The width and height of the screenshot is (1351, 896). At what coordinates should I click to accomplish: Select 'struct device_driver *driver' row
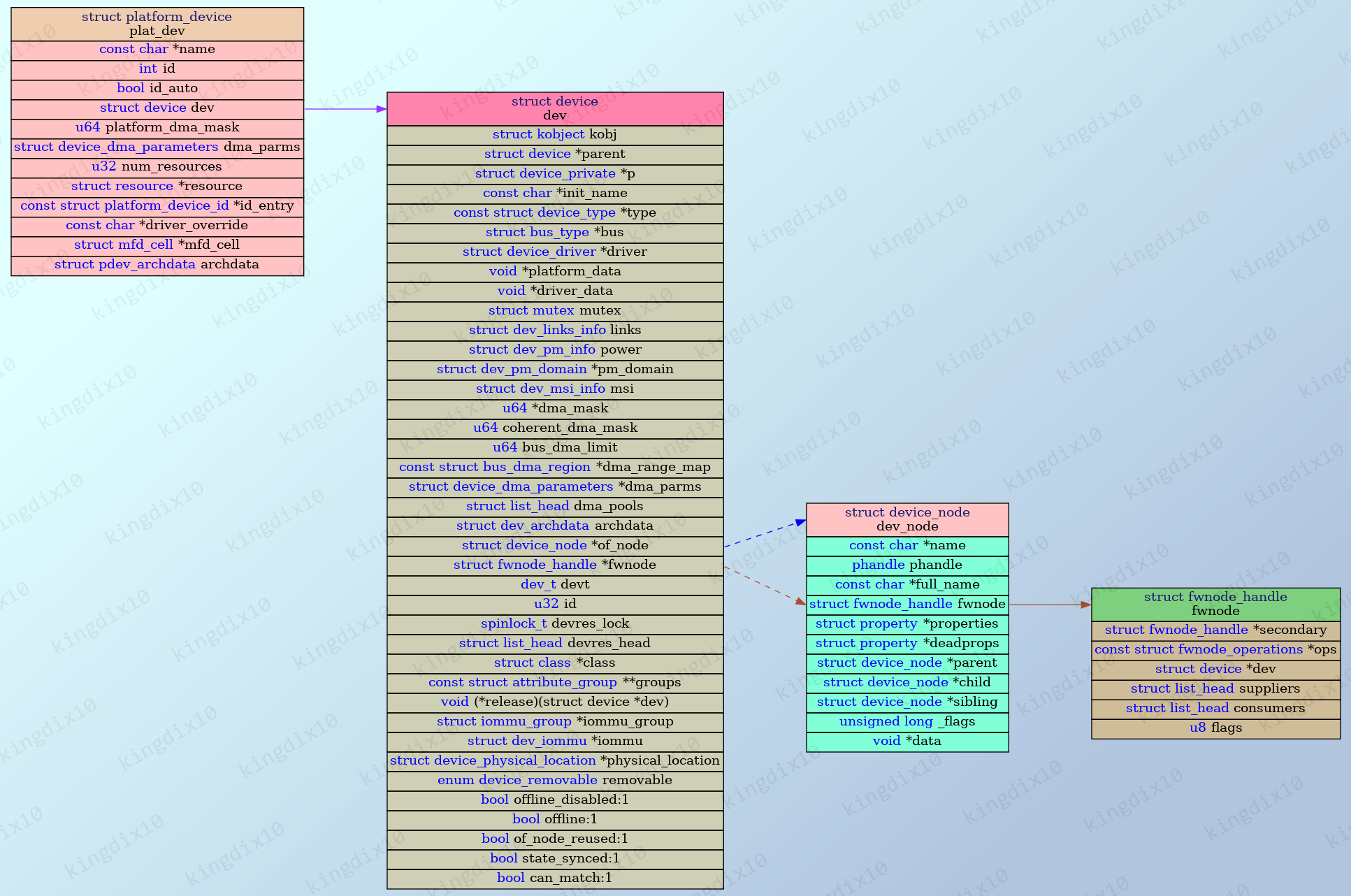coord(555,253)
